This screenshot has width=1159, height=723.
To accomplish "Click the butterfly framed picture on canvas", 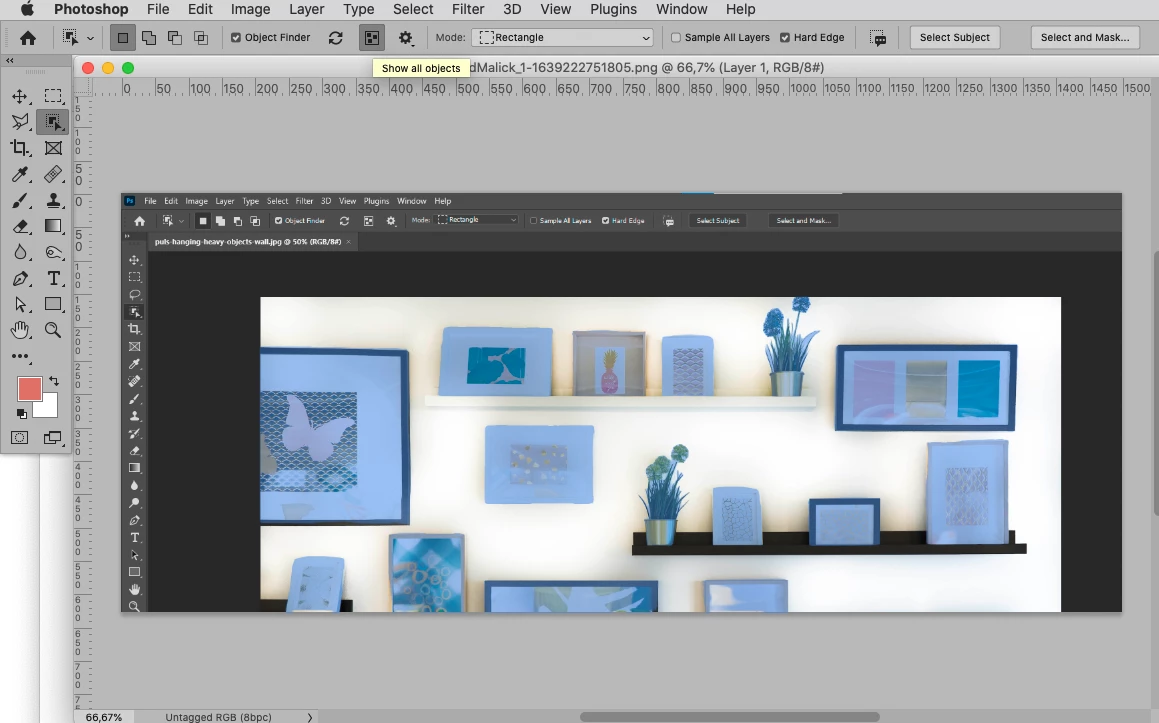I will [x=334, y=436].
